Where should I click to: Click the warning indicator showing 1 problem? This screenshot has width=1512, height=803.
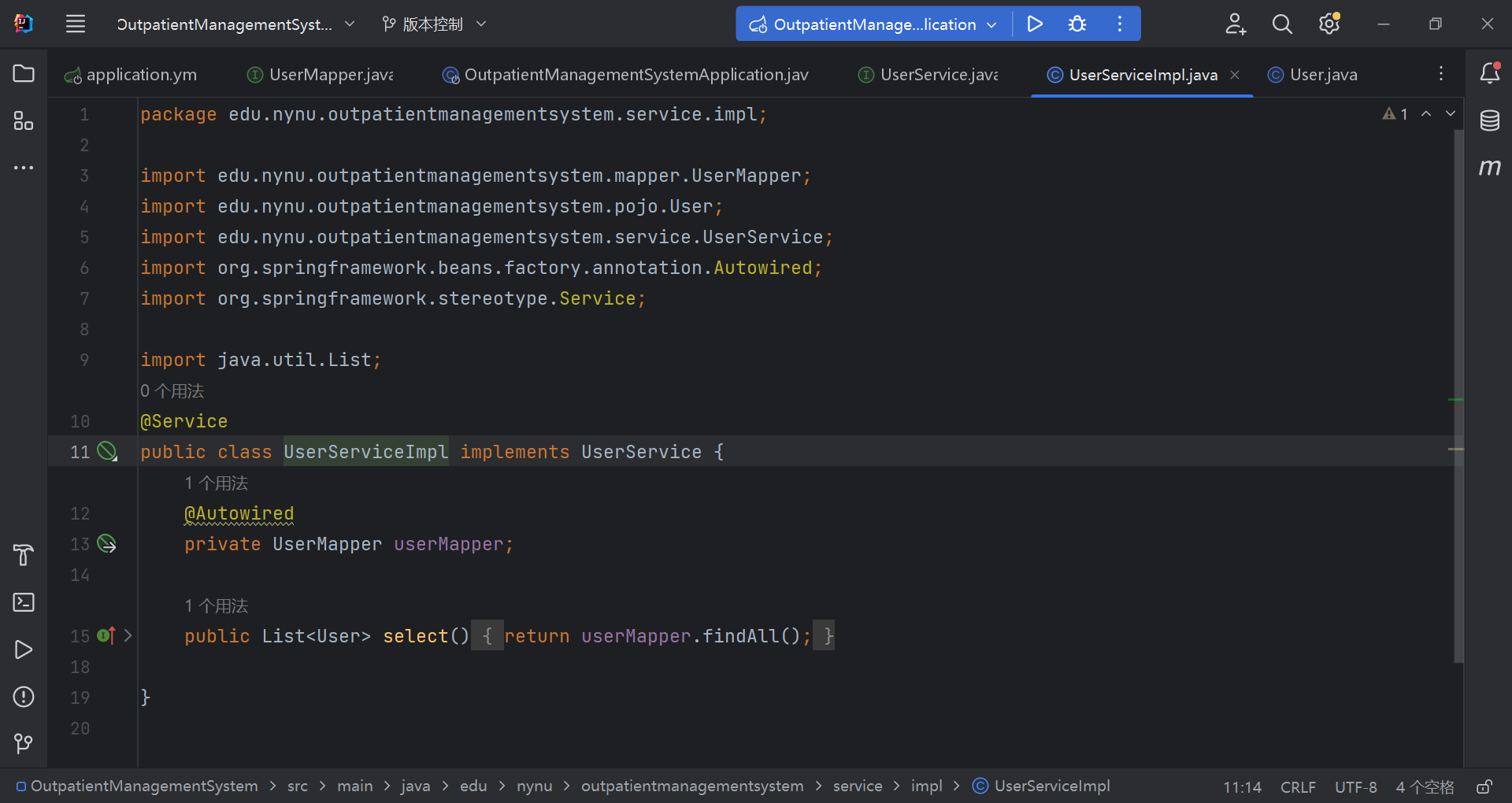click(1395, 114)
